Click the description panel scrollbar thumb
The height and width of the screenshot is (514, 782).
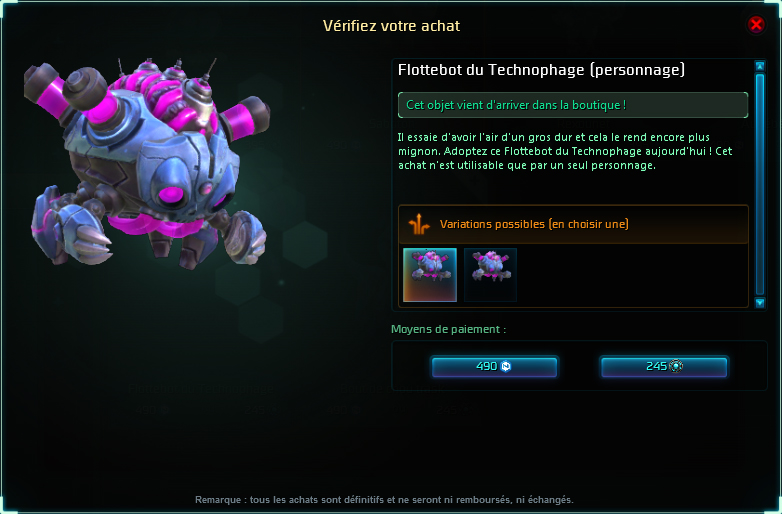760,184
